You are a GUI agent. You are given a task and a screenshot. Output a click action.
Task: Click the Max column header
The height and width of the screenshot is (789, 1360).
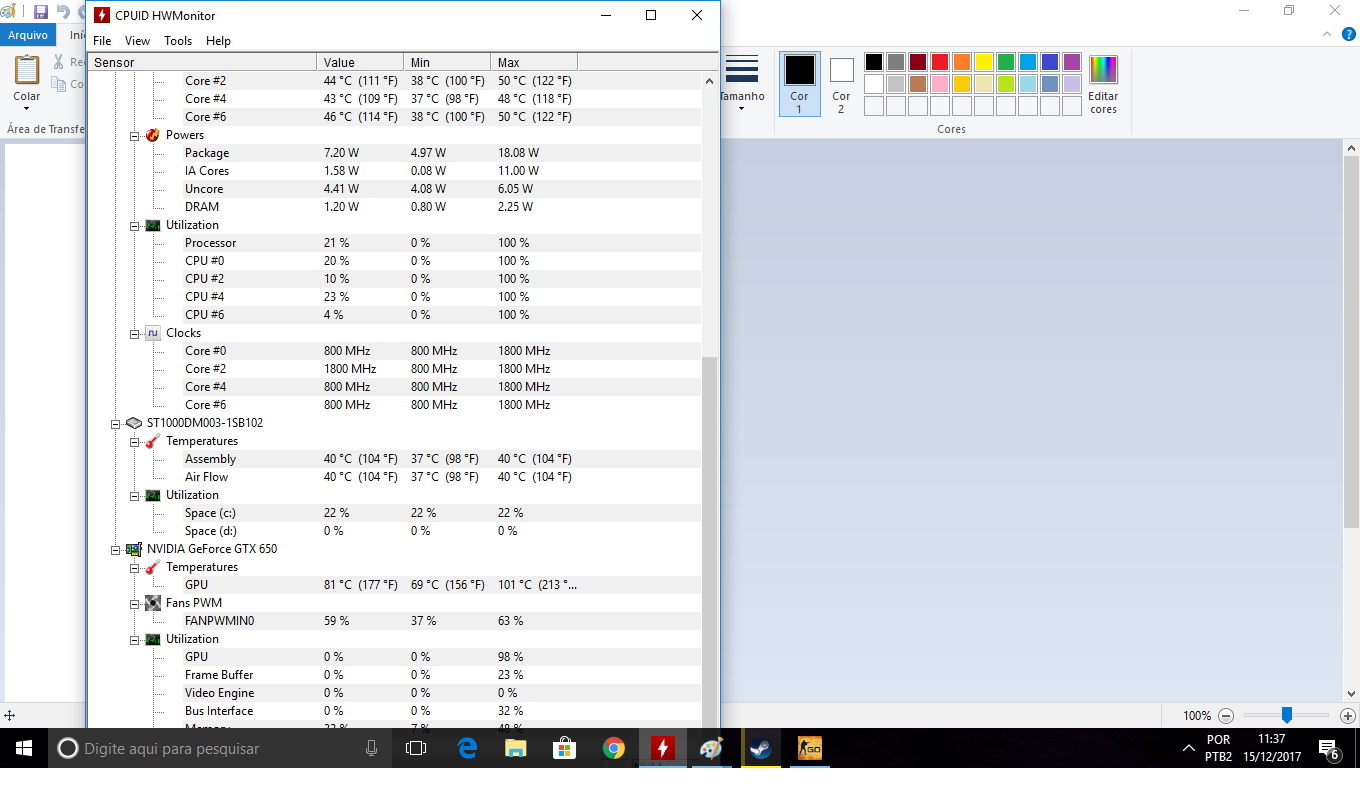click(534, 62)
